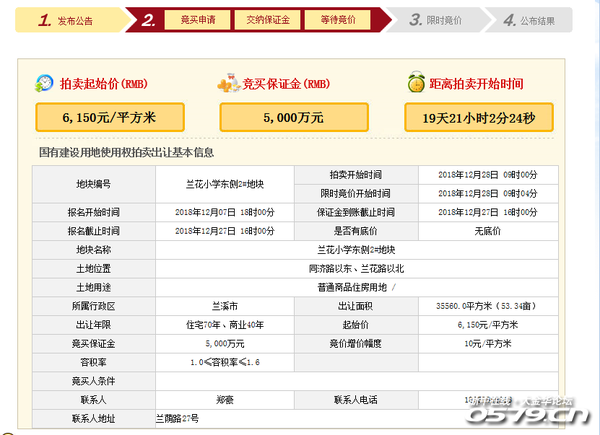Click the alarm clock icon beside 距离拍卖开始时间
The height and width of the screenshot is (435, 600).
coord(416,84)
